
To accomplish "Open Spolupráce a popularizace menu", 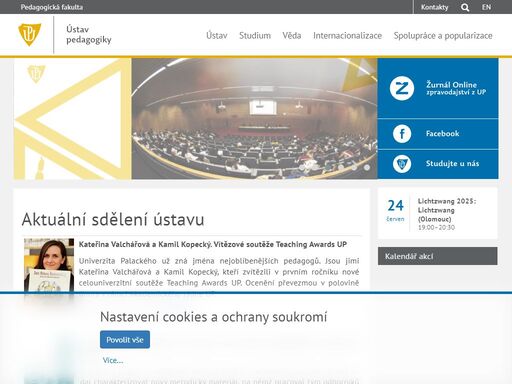I will click(443, 35).
